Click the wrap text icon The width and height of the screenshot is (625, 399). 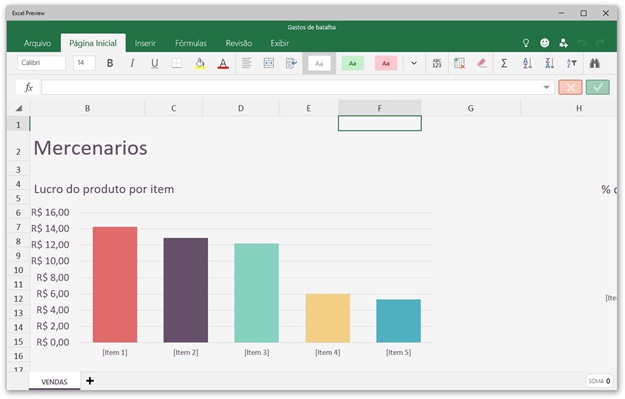point(291,63)
